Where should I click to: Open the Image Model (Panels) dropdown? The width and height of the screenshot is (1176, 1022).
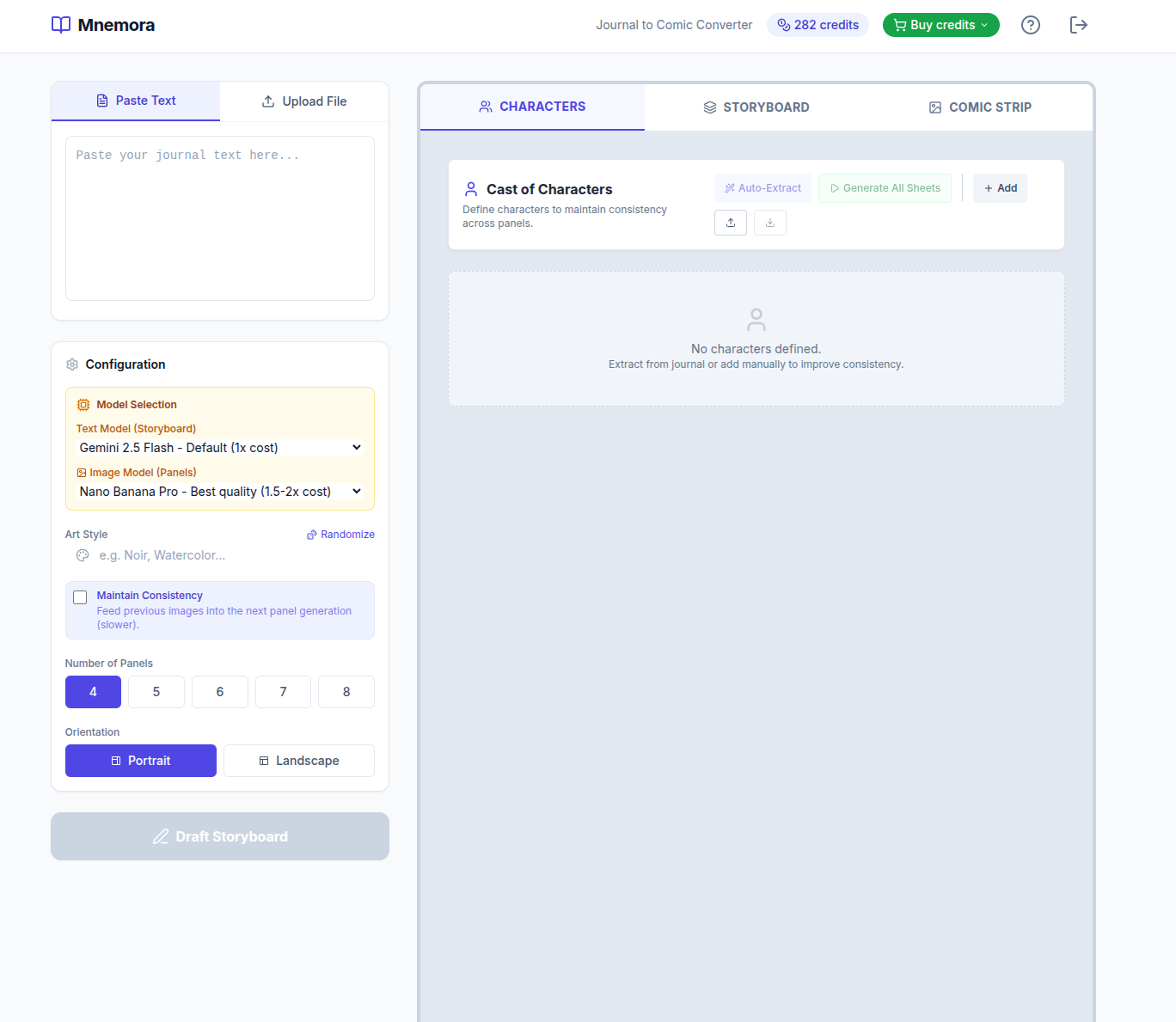coord(220,492)
